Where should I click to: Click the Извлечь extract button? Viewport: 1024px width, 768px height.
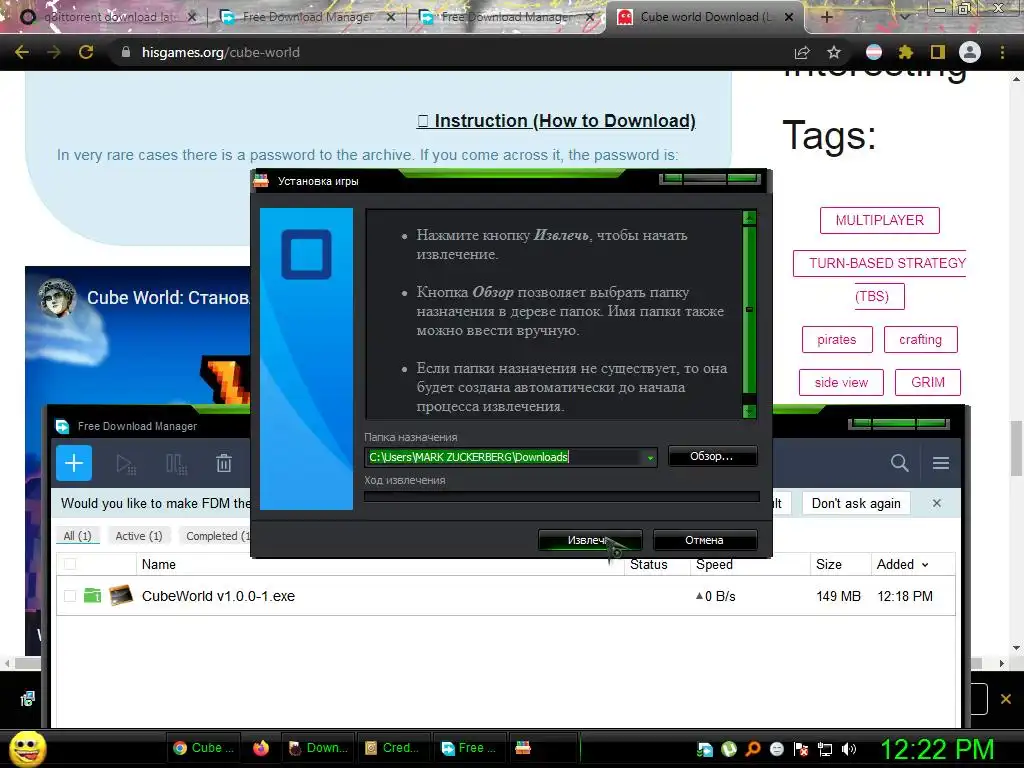click(590, 540)
